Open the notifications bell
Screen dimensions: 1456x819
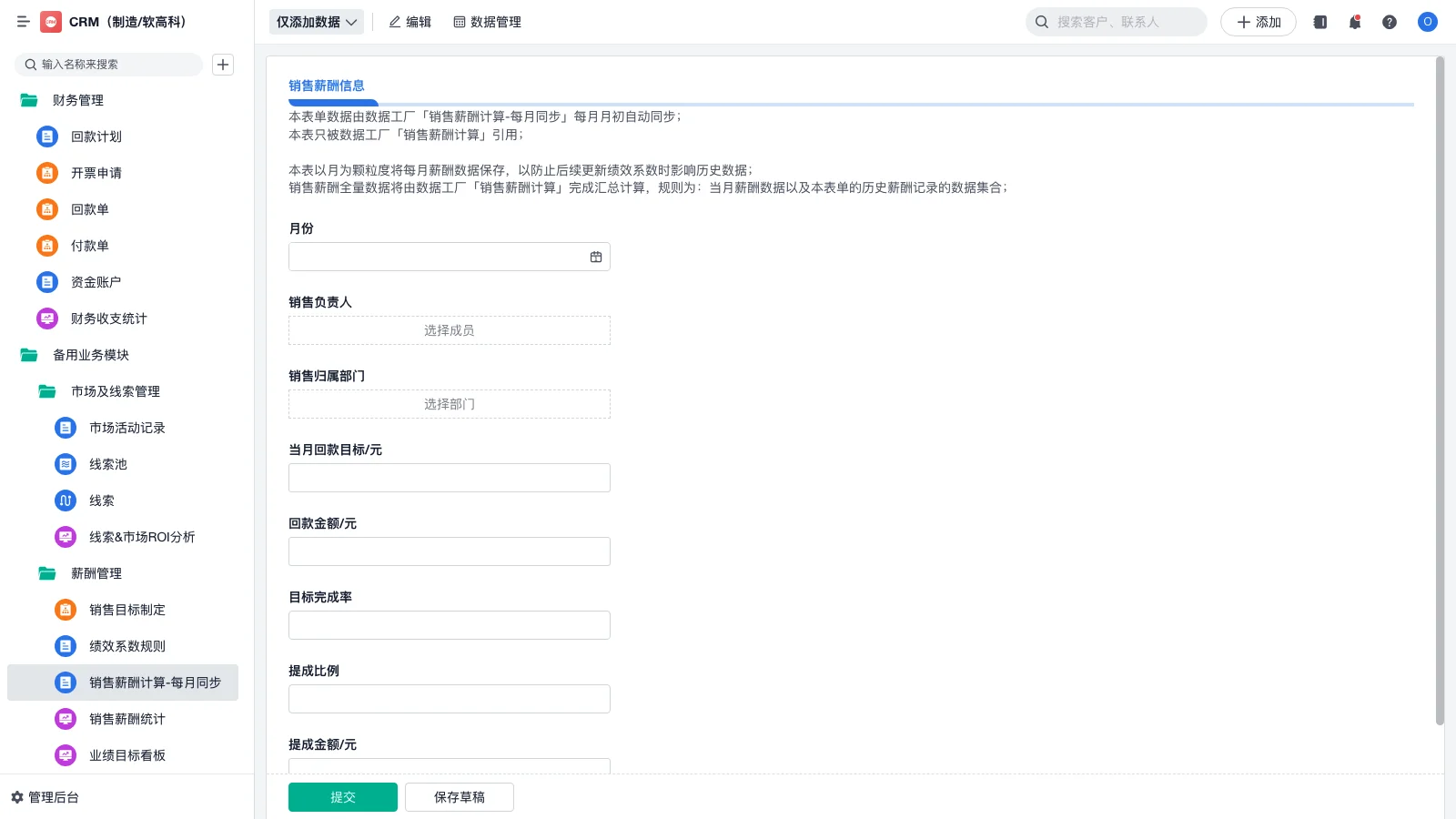1354,22
